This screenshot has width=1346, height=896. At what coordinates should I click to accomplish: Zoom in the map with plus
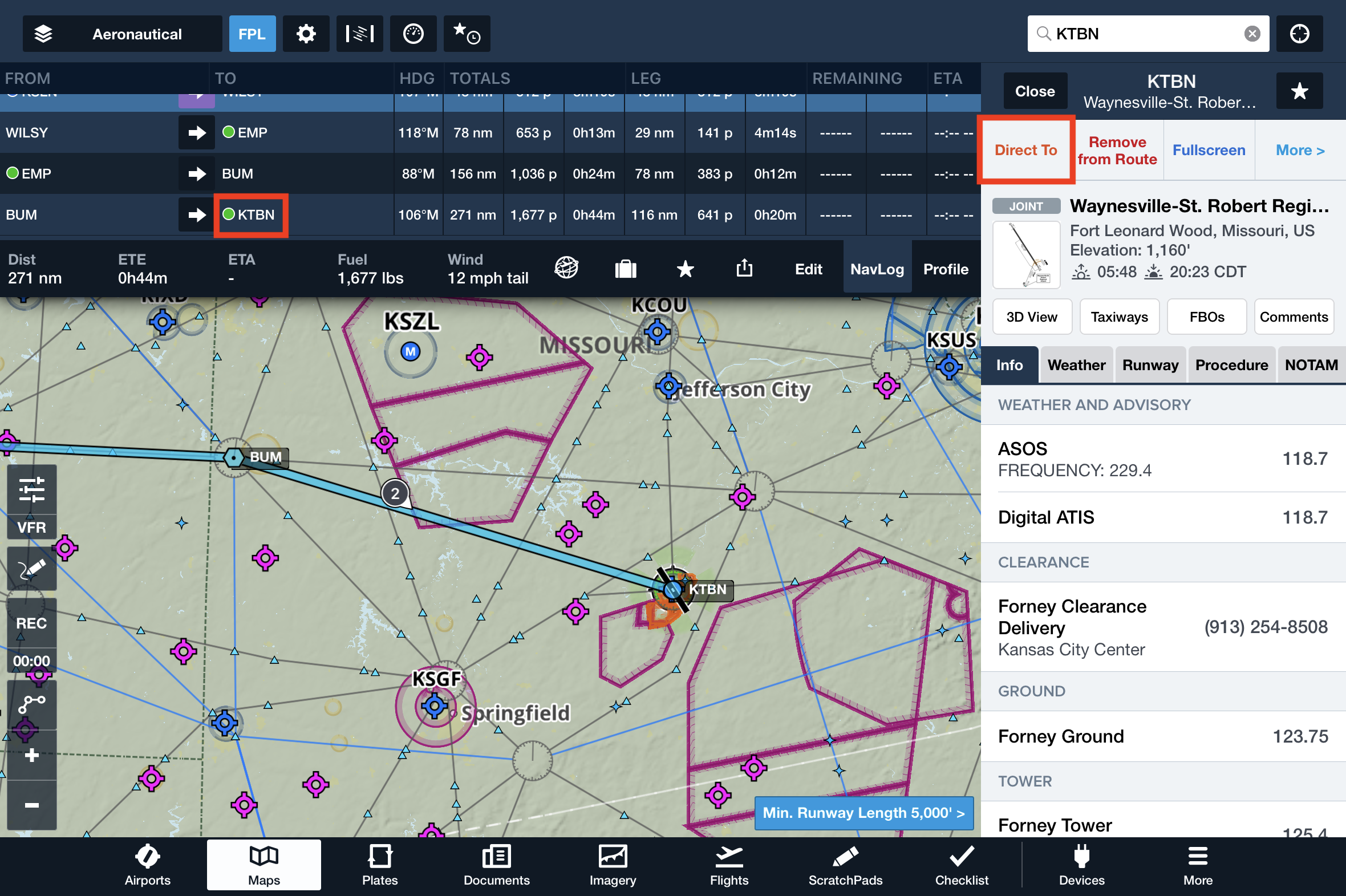[31, 756]
